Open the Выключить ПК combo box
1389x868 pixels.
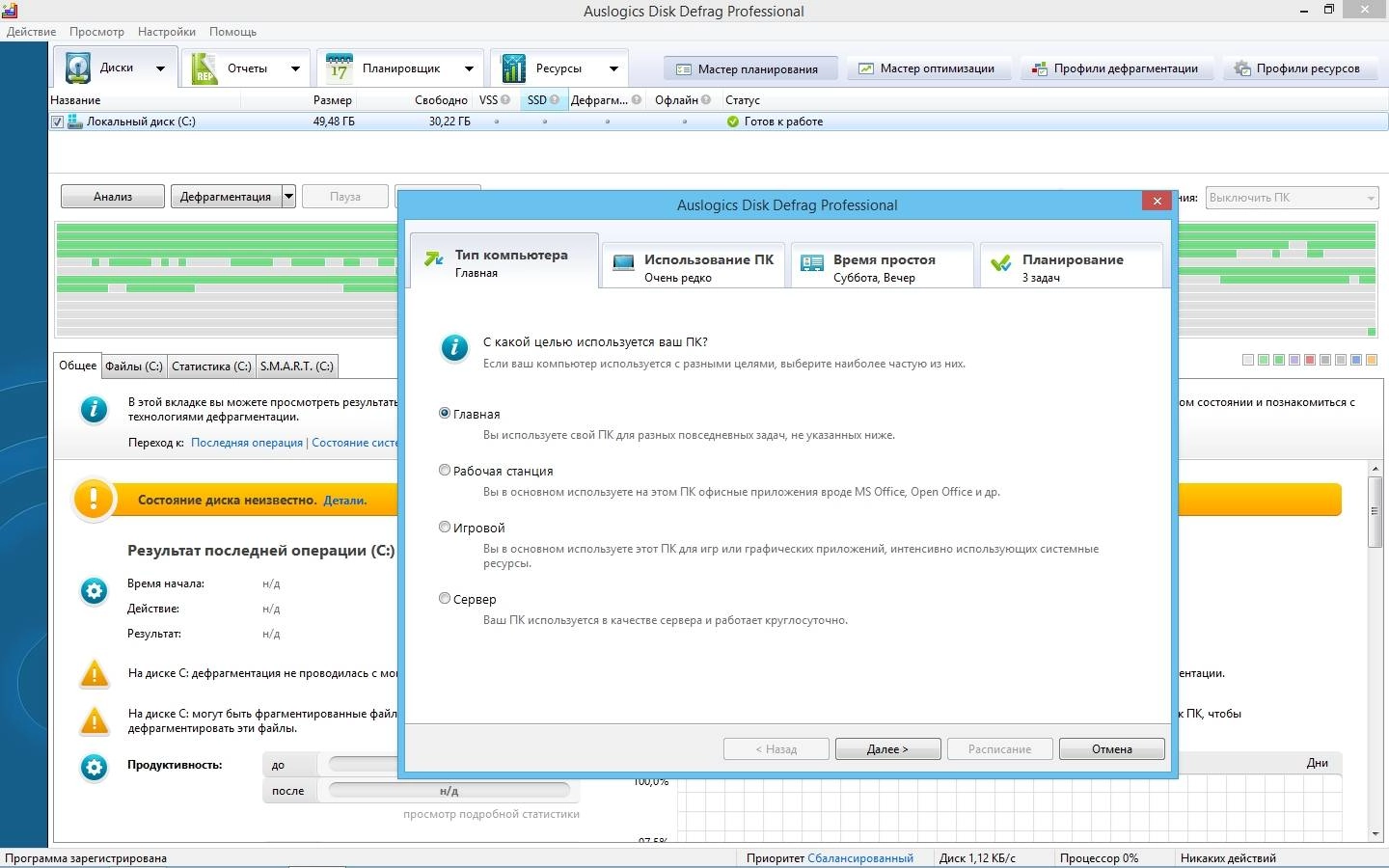(1291, 198)
